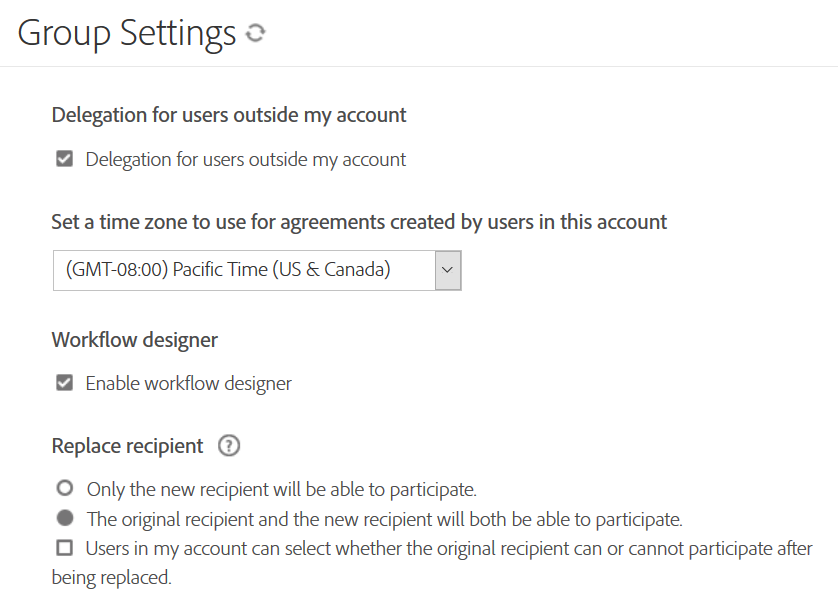Image resolution: width=838 pixels, height=599 pixels.
Task: Click the refresh icon beside Group Settings
Action: click(x=256, y=33)
